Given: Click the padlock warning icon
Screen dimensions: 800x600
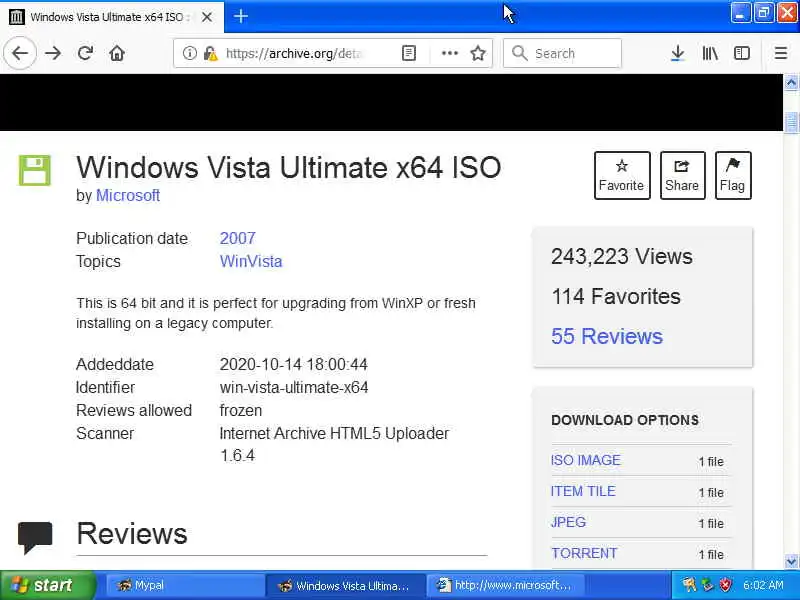Looking at the screenshot, I should click(211, 53).
